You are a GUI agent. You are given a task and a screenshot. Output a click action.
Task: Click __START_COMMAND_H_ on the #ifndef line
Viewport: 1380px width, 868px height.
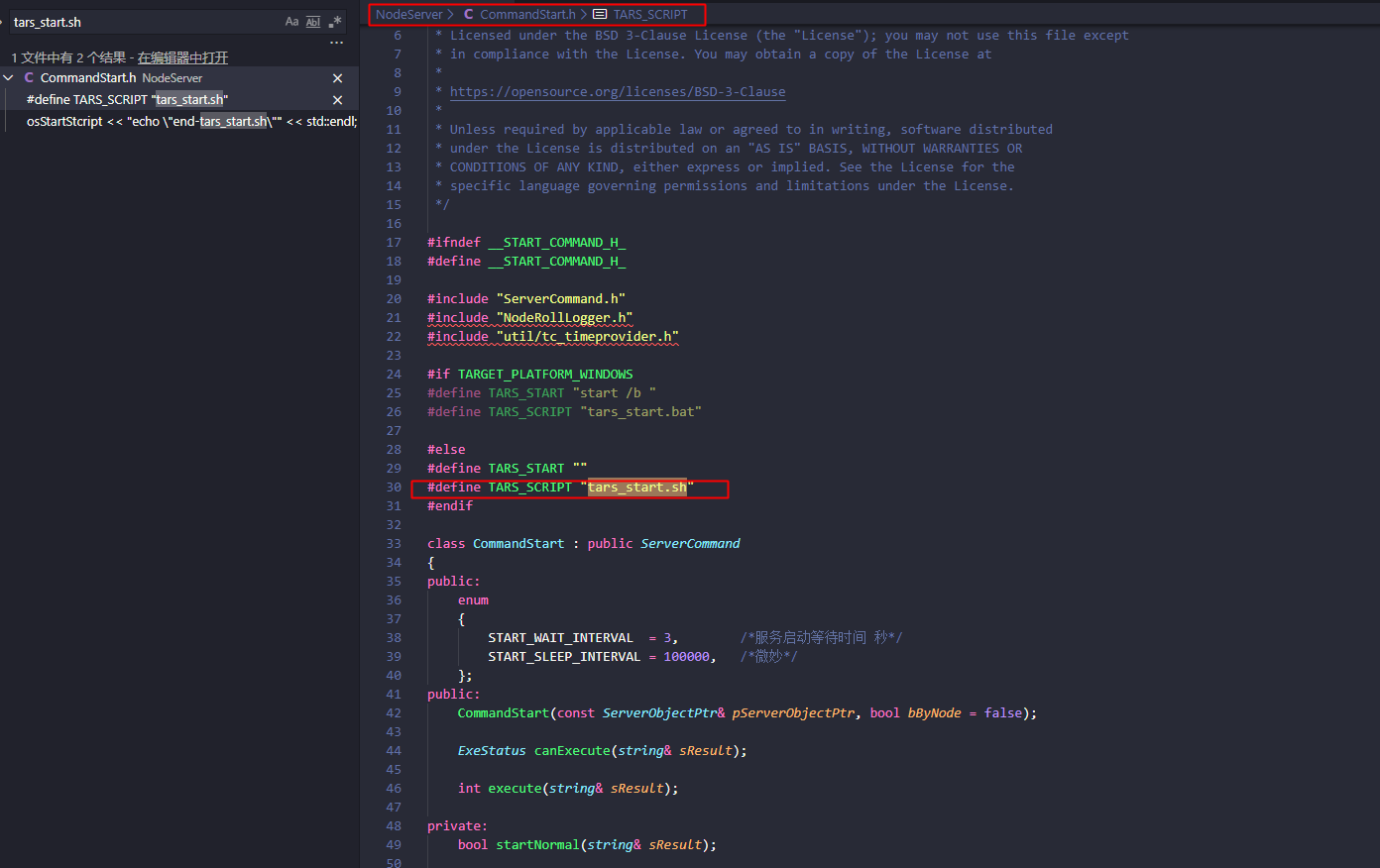pyautogui.click(x=557, y=243)
